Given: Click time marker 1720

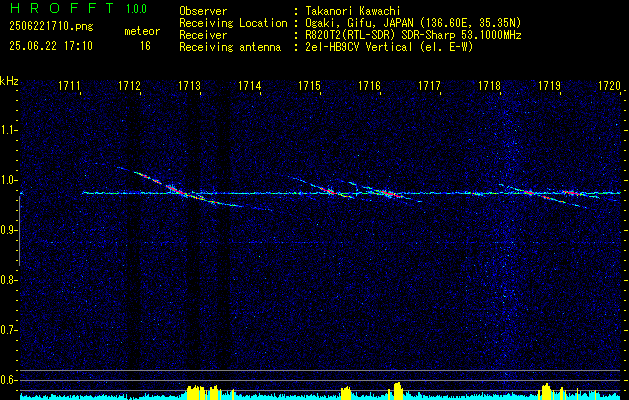Looking at the screenshot, I should point(609,86).
